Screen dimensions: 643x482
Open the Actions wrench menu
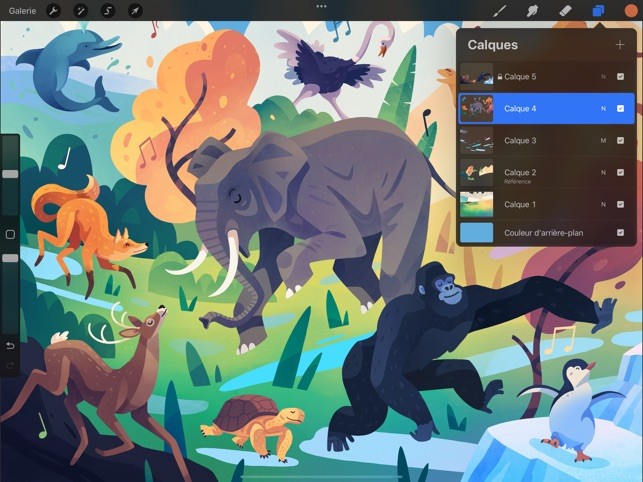point(53,11)
